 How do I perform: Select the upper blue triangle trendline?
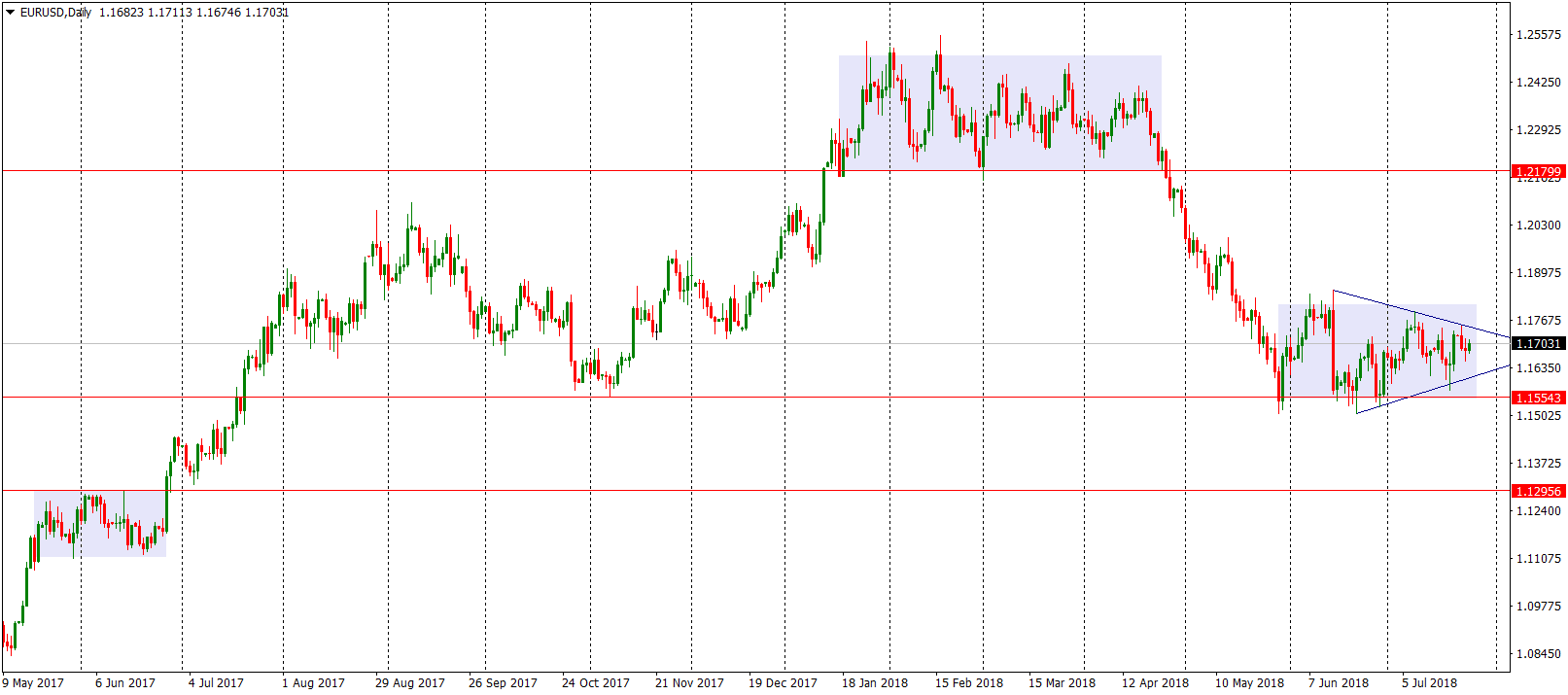point(1421,314)
